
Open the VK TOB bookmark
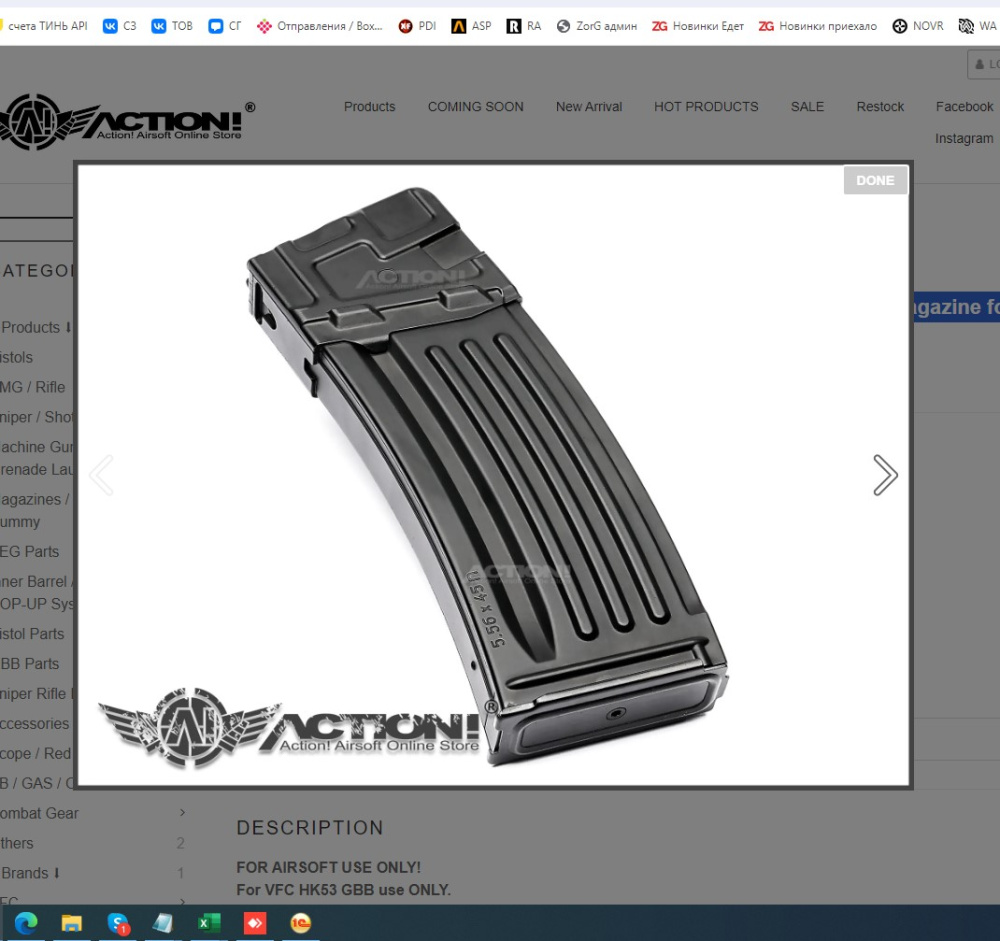click(x=172, y=26)
